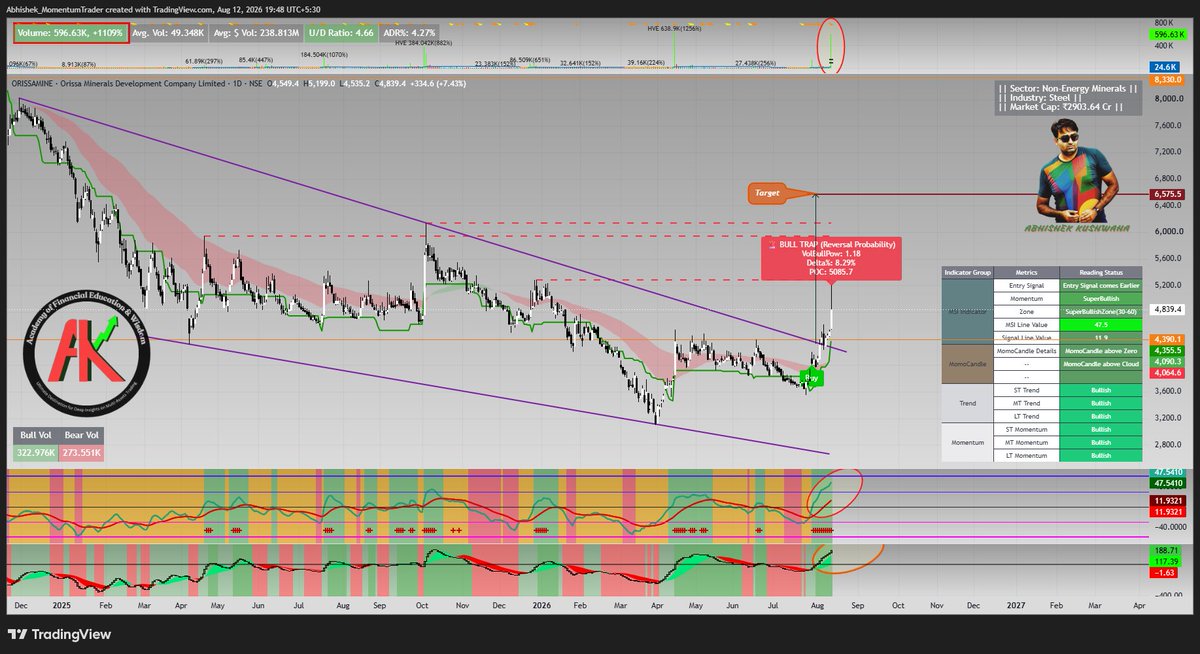Click the 4,090.3 price label

[x=1167, y=362]
